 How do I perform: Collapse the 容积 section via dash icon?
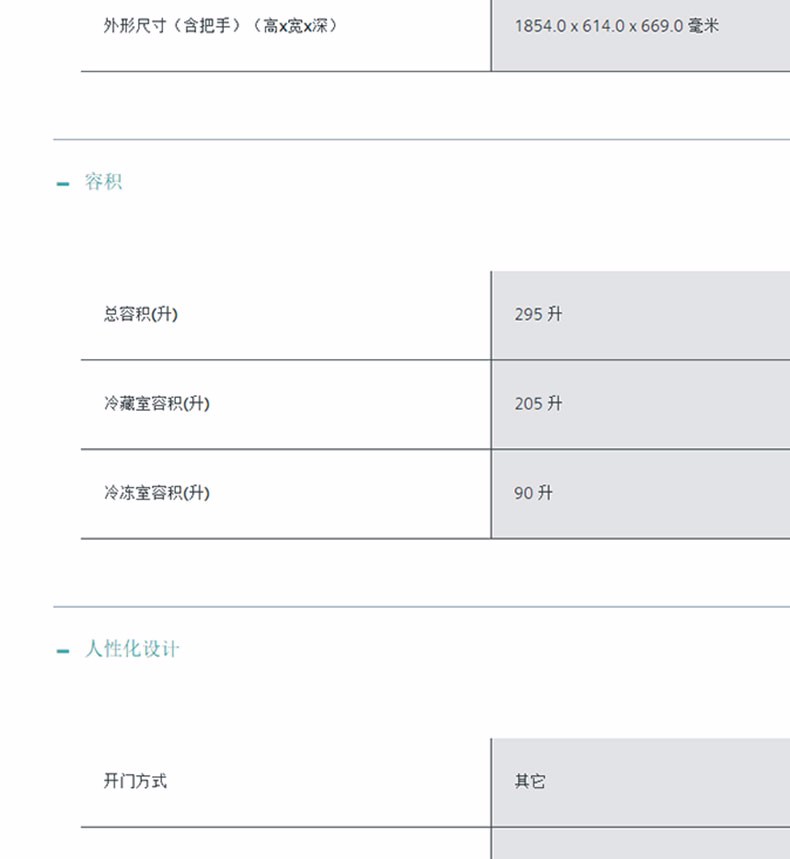pyautogui.click(x=63, y=184)
